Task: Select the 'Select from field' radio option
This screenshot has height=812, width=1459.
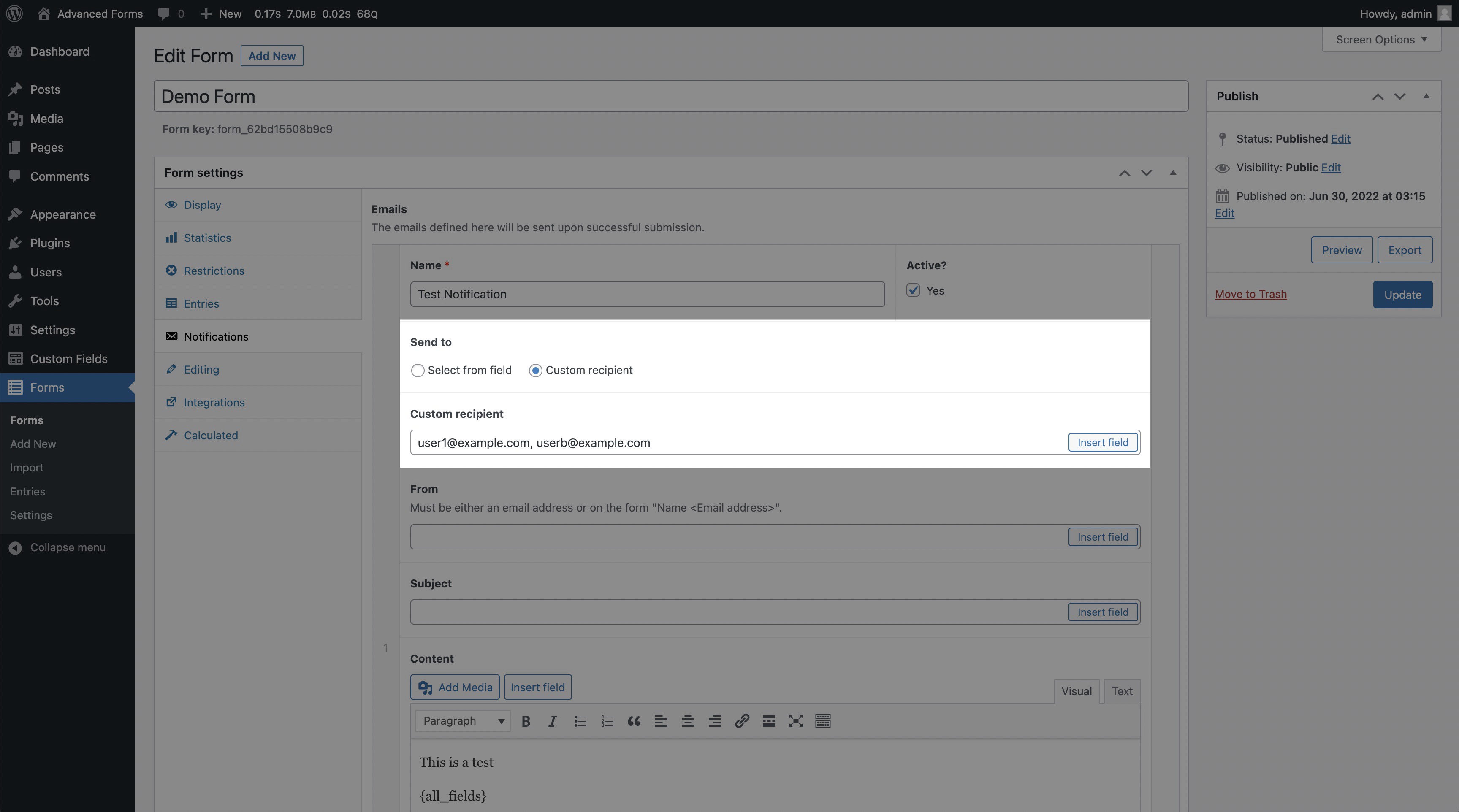Action: tap(418, 370)
